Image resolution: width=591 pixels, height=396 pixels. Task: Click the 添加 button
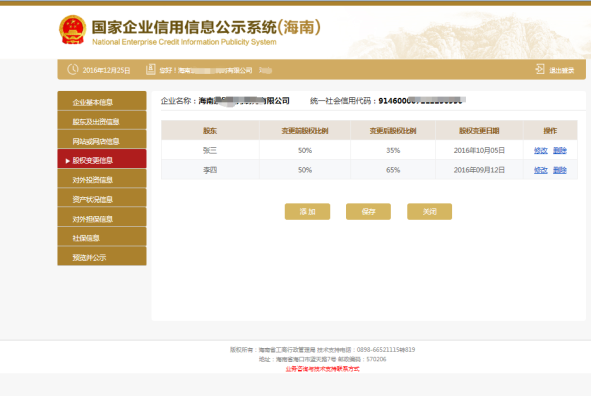pyautogui.click(x=307, y=211)
